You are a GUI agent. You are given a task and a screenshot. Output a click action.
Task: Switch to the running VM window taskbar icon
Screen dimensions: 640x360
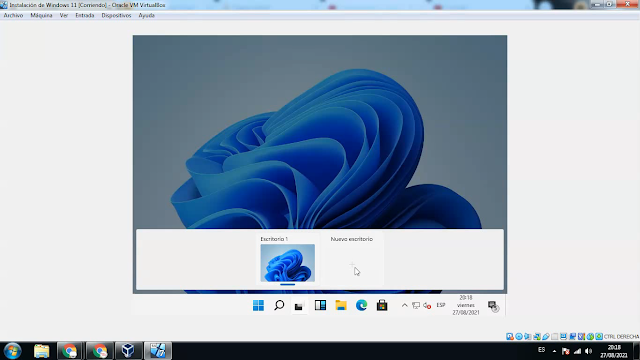[x=158, y=351]
